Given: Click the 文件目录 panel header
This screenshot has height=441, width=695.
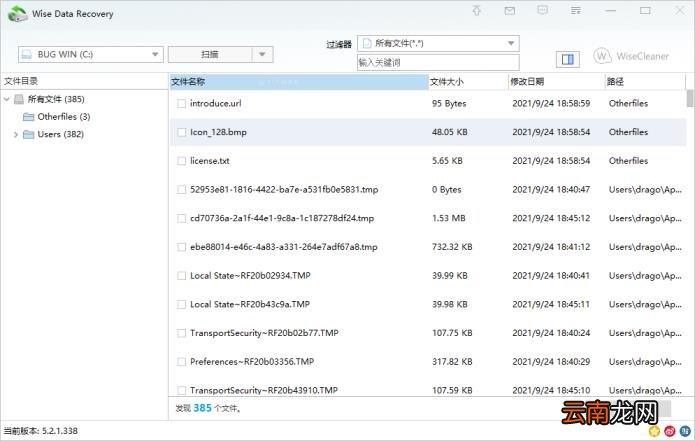Looking at the screenshot, I should (x=21, y=81).
